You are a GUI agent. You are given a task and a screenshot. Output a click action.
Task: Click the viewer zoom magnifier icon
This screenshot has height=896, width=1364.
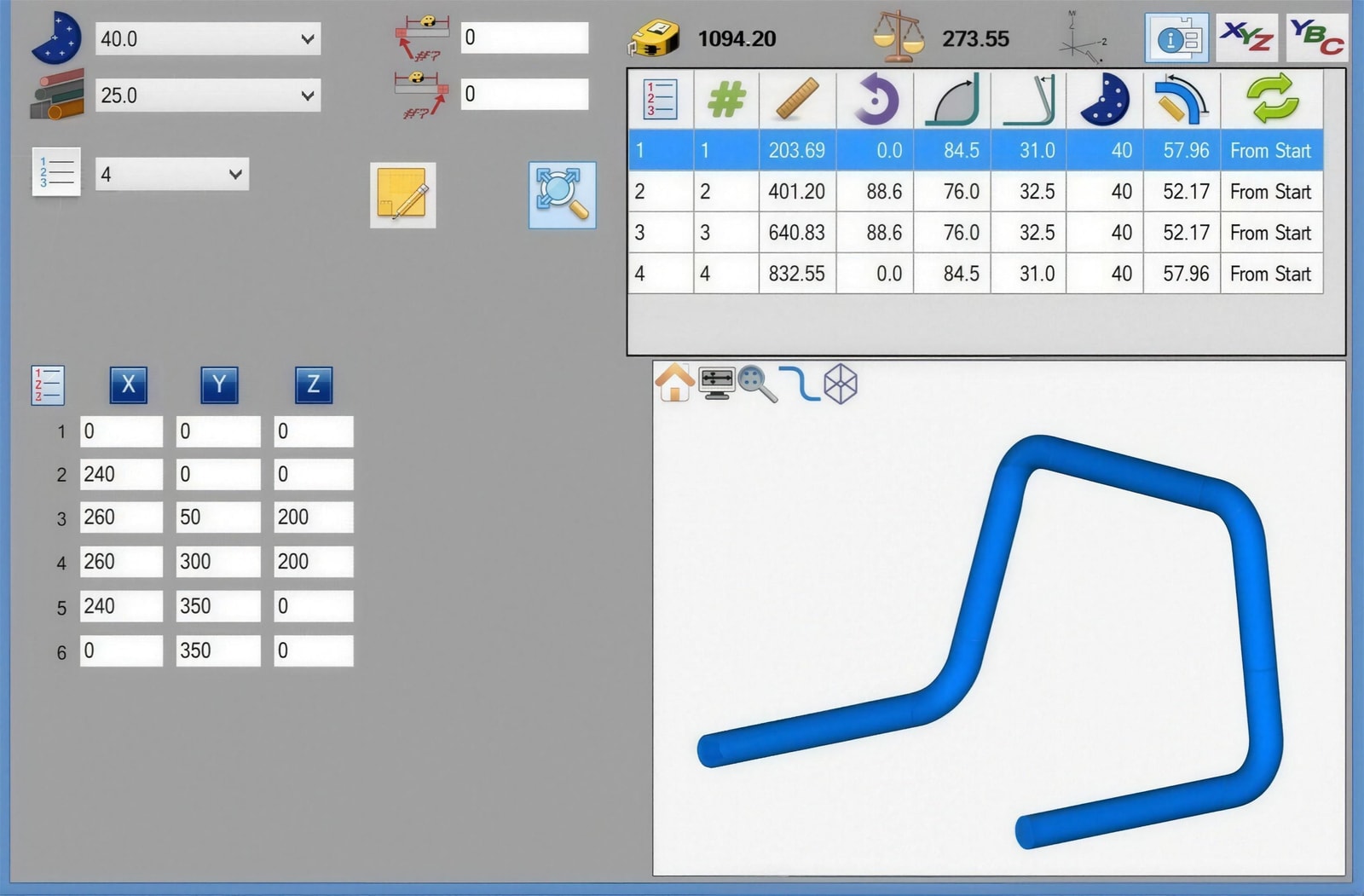757,384
